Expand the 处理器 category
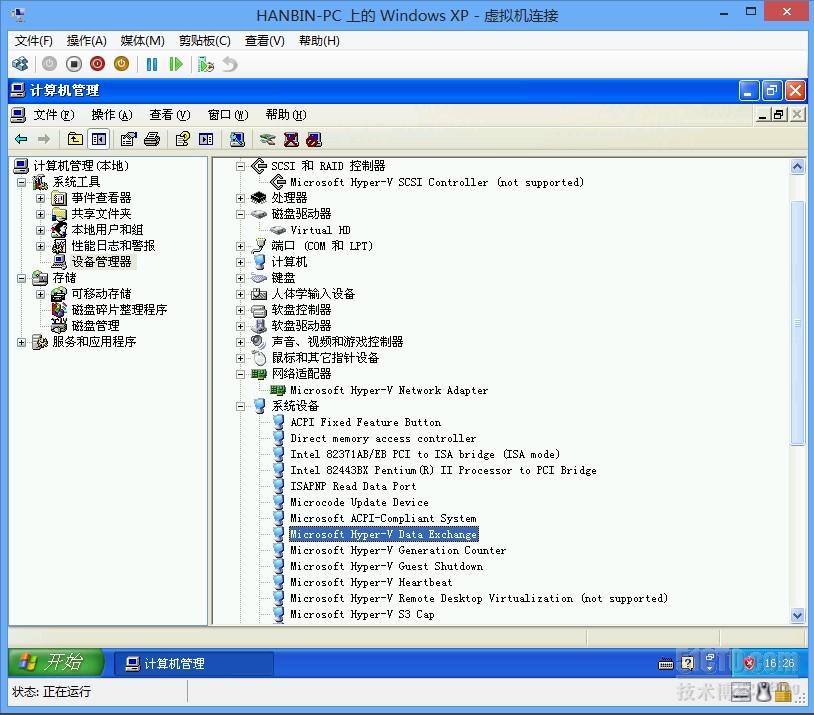Image resolution: width=814 pixels, height=715 pixels. pos(240,198)
